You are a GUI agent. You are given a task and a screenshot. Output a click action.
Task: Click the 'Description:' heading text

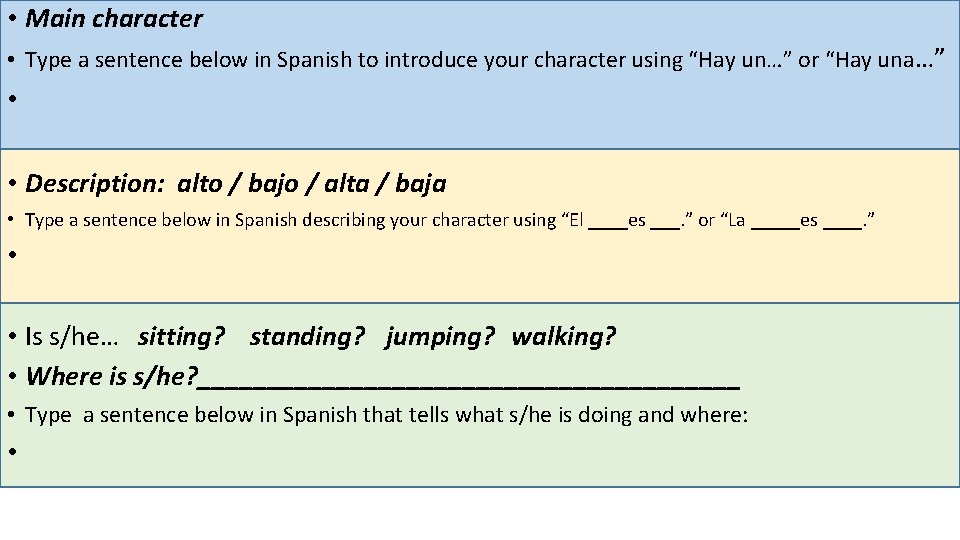(x=95, y=184)
